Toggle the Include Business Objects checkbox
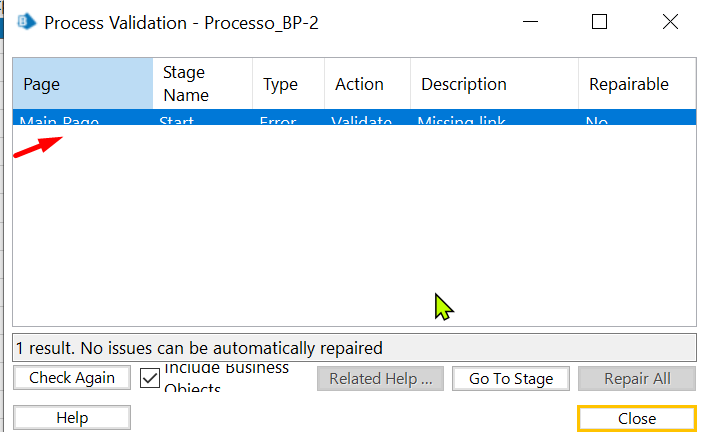704x432 pixels. point(151,378)
